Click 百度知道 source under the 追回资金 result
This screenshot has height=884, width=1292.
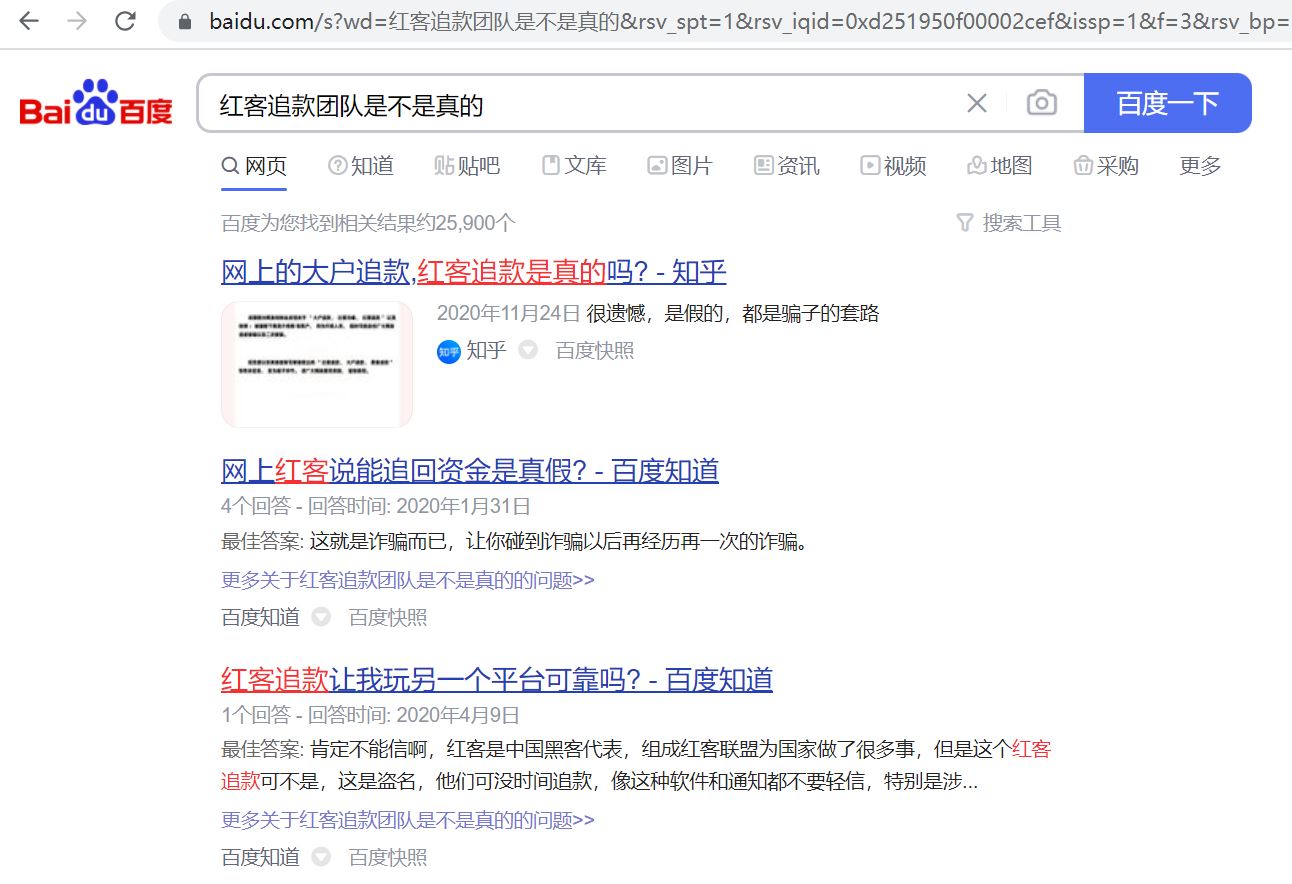[x=260, y=618]
